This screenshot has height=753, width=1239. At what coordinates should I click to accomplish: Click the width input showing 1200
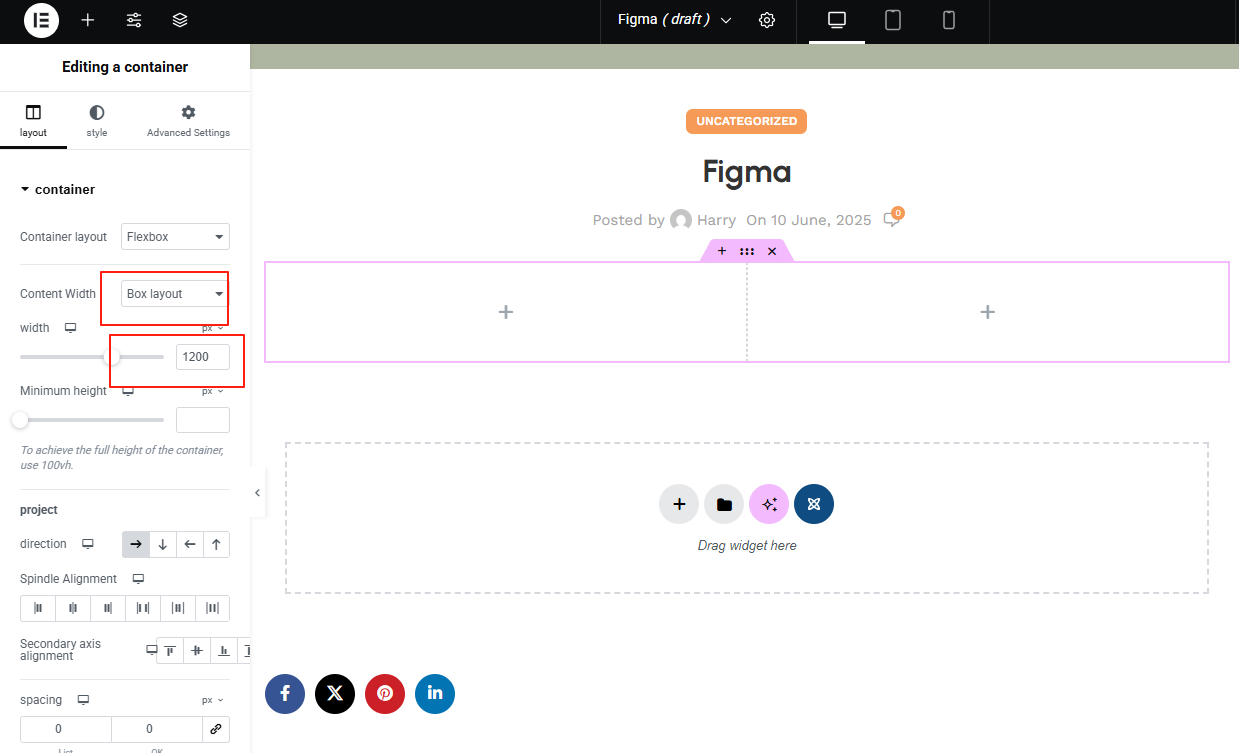coord(202,356)
